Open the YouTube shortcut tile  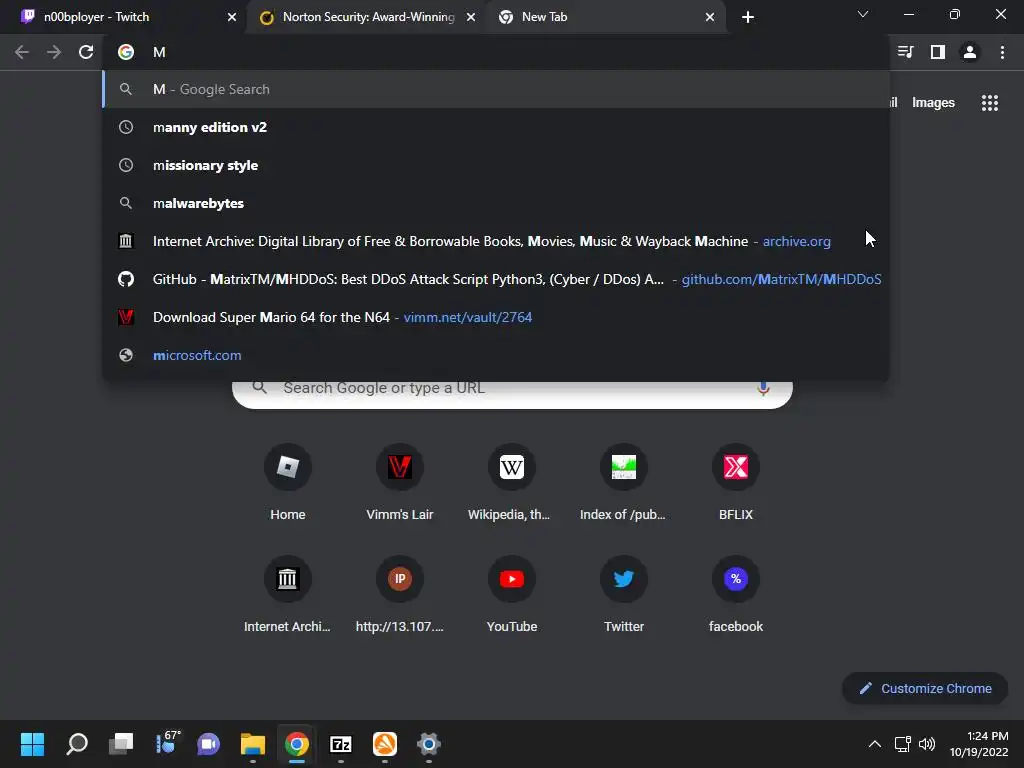coord(512,595)
